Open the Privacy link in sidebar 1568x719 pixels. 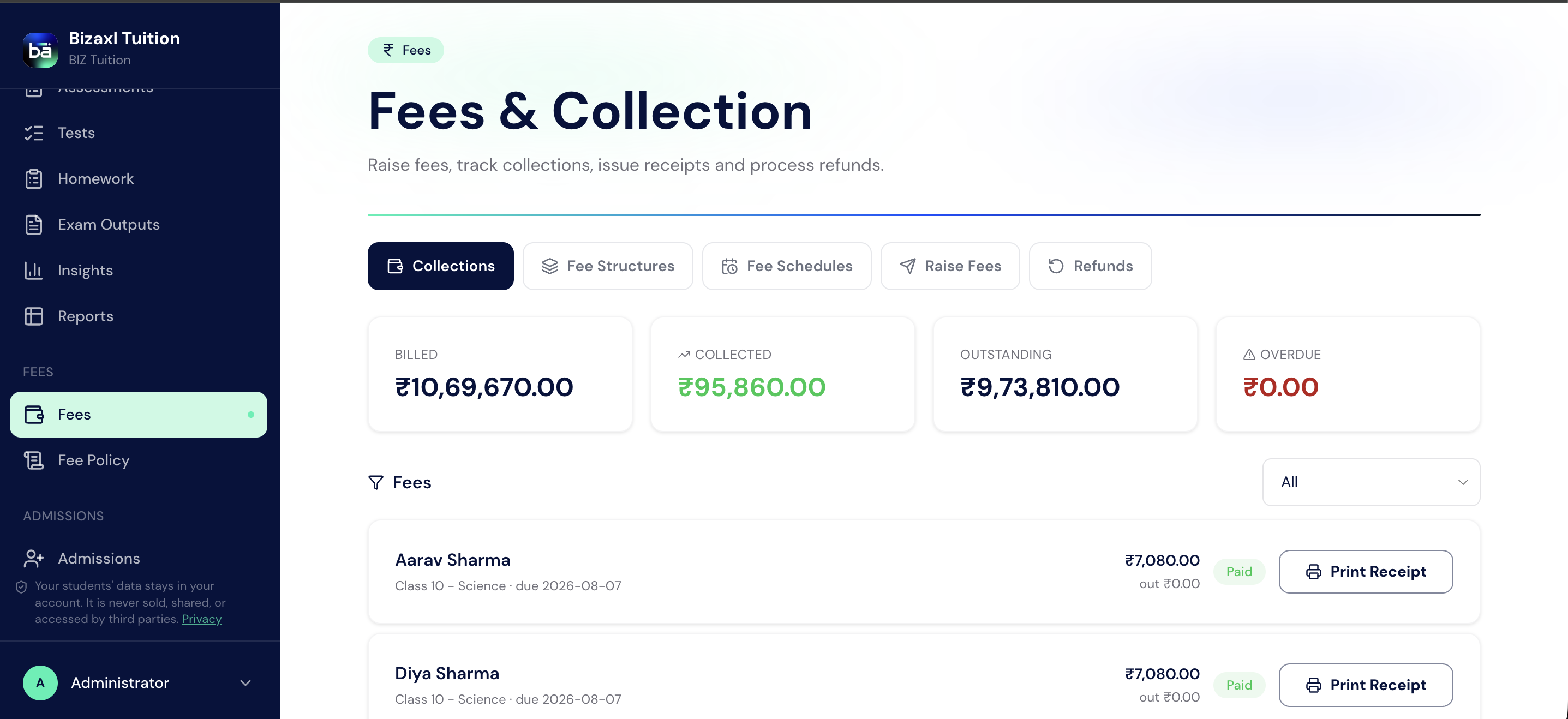click(201, 619)
